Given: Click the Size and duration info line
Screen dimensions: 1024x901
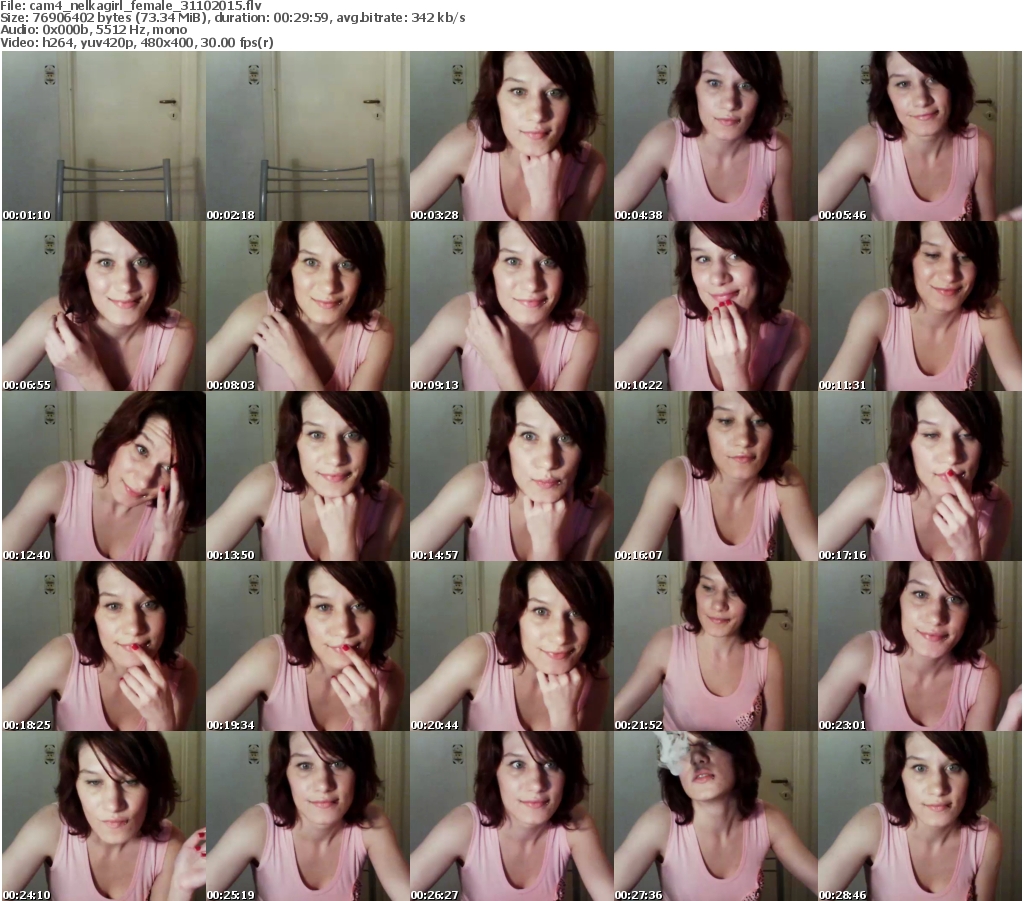Looking at the screenshot, I should click(232, 18).
